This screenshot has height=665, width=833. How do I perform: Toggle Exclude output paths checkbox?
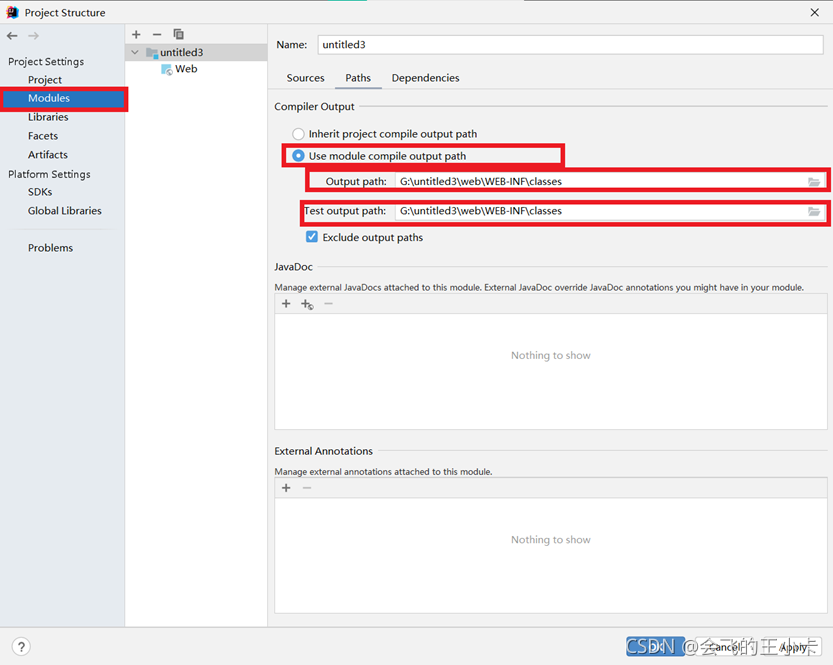coord(312,237)
